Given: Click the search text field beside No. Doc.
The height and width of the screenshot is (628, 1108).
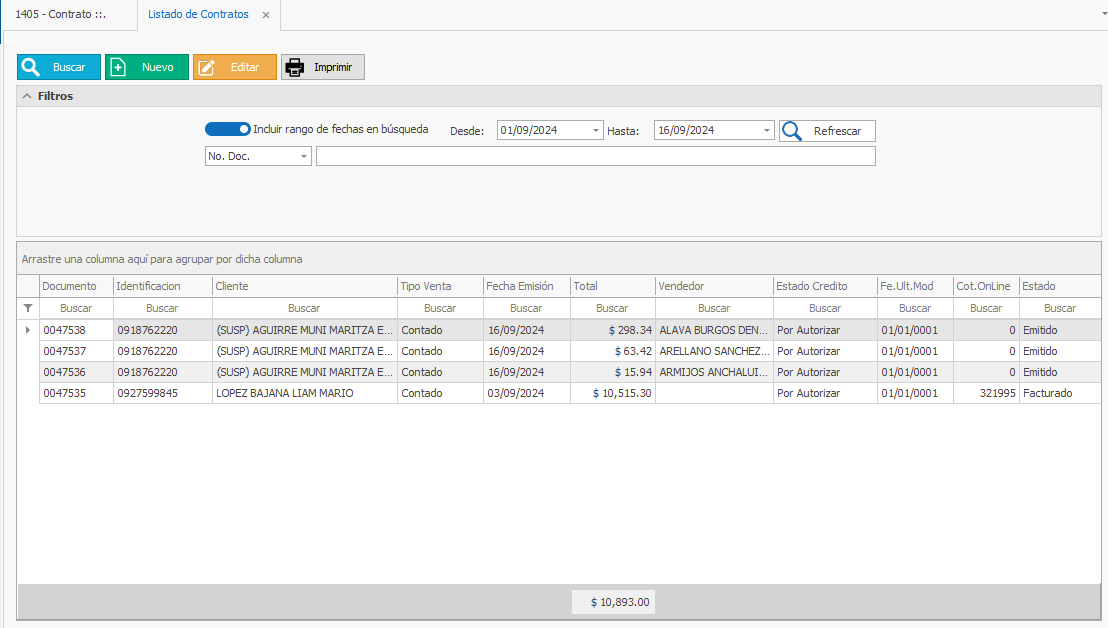Looking at the screenshot, I should pos(595,156).
